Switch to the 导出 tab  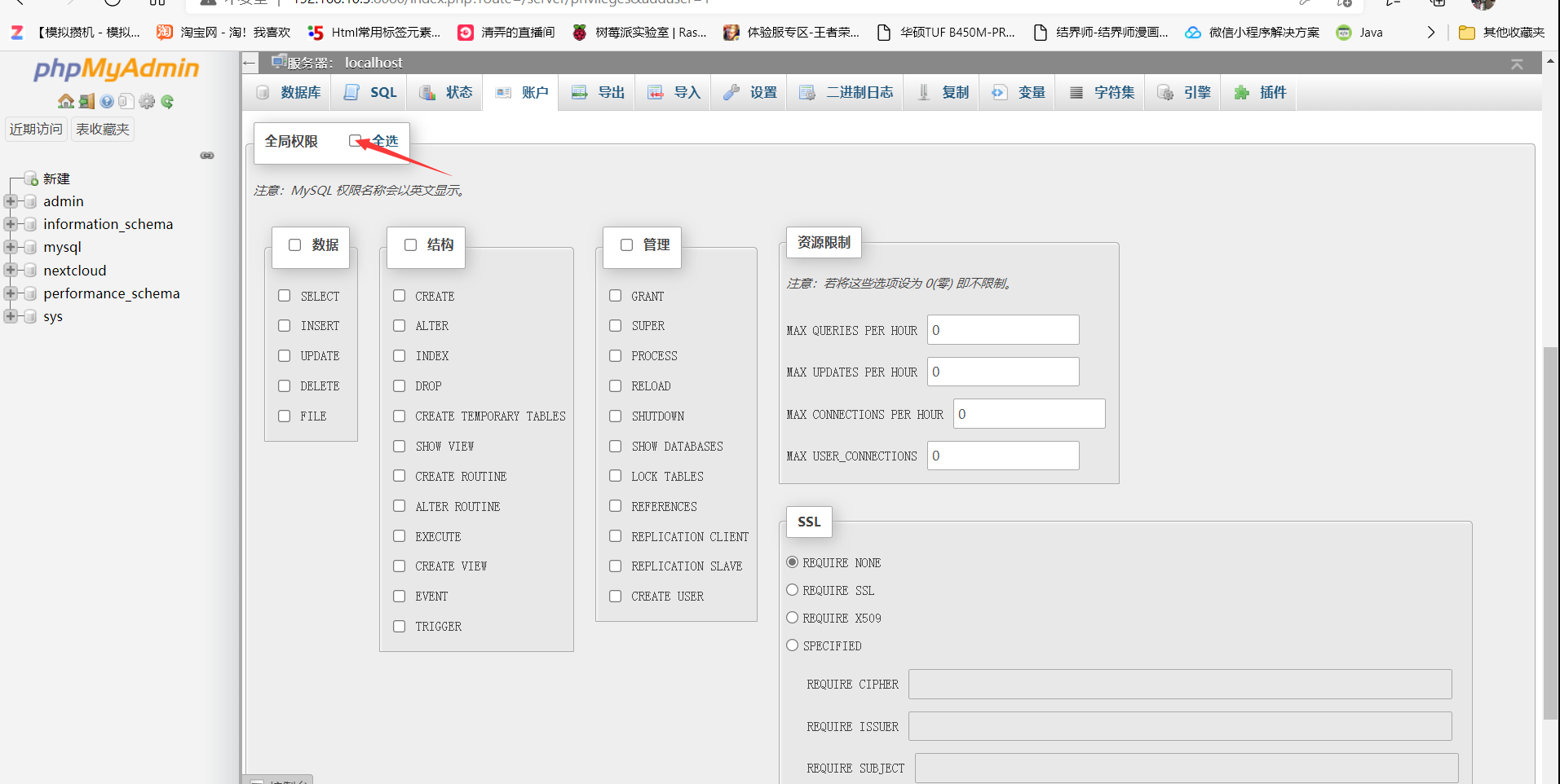click(x=599, y=93)
